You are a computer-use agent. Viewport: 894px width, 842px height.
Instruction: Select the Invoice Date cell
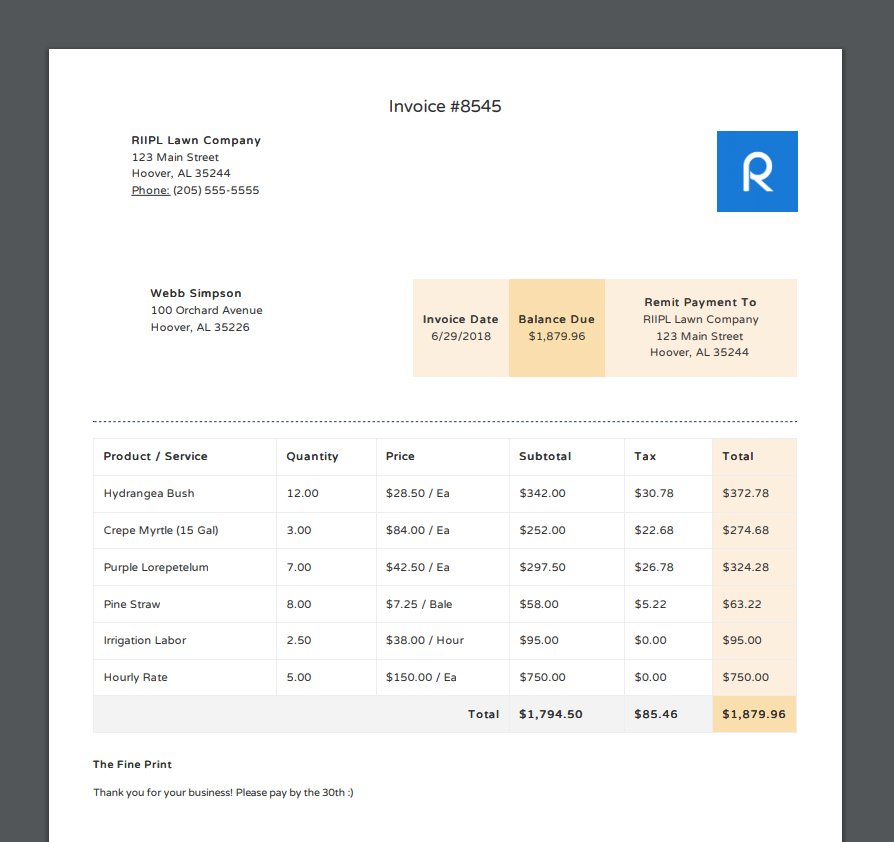pyautogui.click(x=461, y=328)
